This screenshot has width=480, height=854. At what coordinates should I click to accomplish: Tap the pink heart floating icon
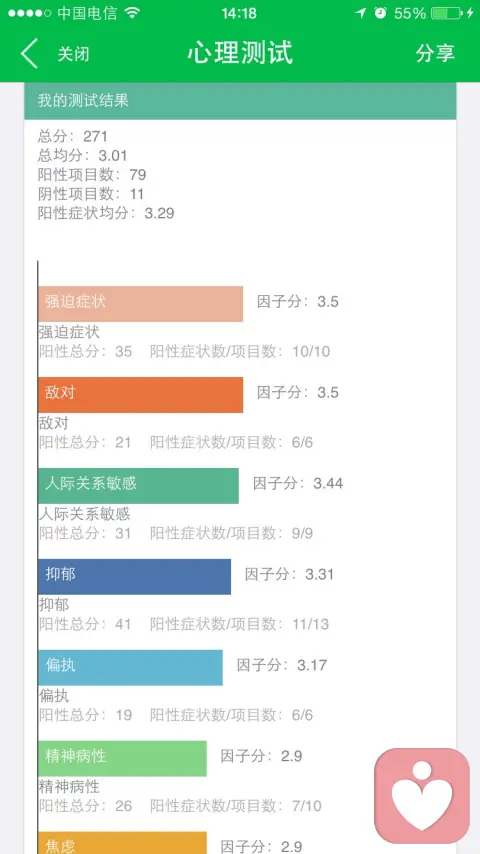[422, 796]
